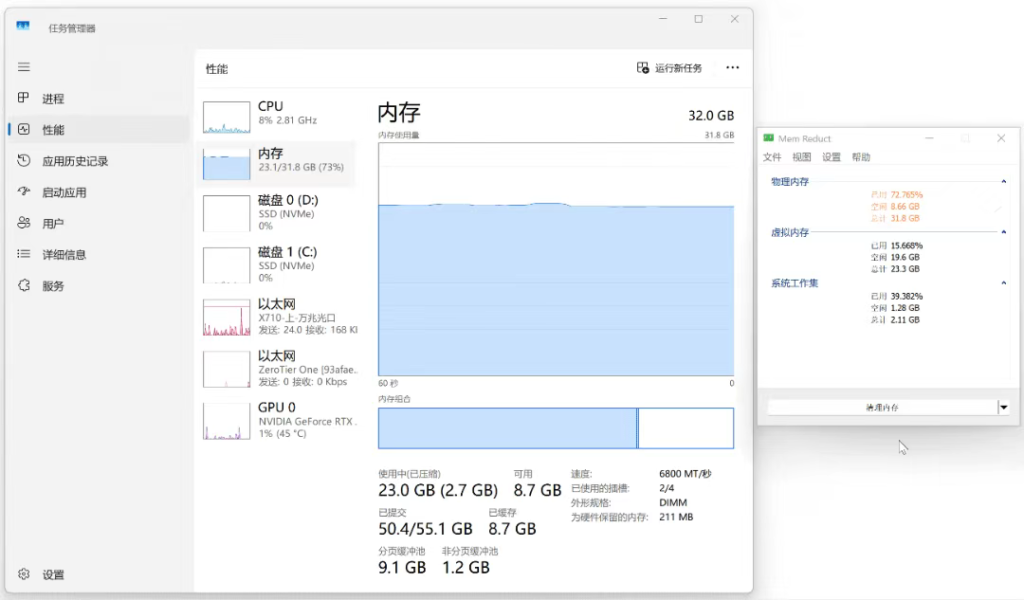This screenshot has height=600, width=1024.
Task: Click the hamburger navigation menu icon
Action: tap(24, 67)
